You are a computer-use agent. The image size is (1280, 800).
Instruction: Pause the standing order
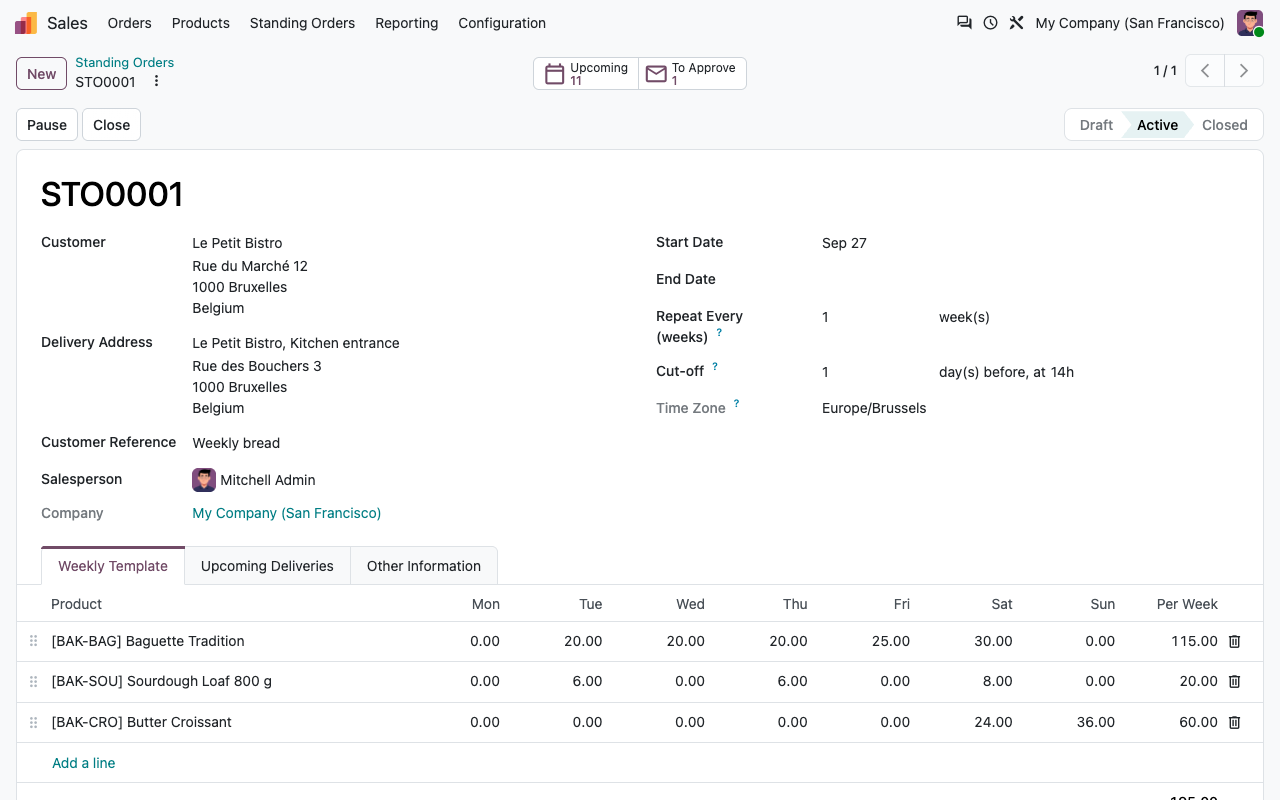tap(47, 125)
